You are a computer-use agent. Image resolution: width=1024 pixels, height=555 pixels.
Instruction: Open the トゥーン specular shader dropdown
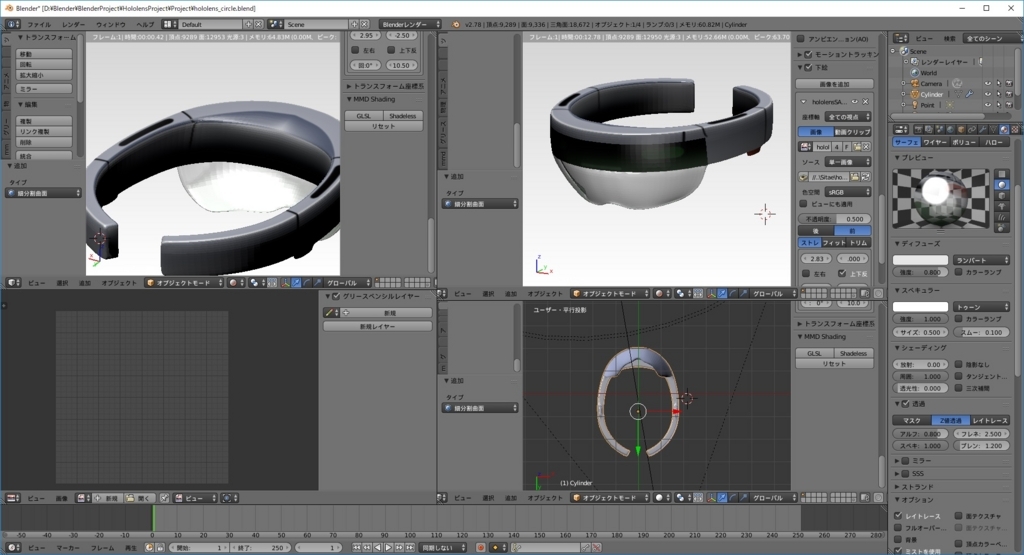(x=981, y=307)
